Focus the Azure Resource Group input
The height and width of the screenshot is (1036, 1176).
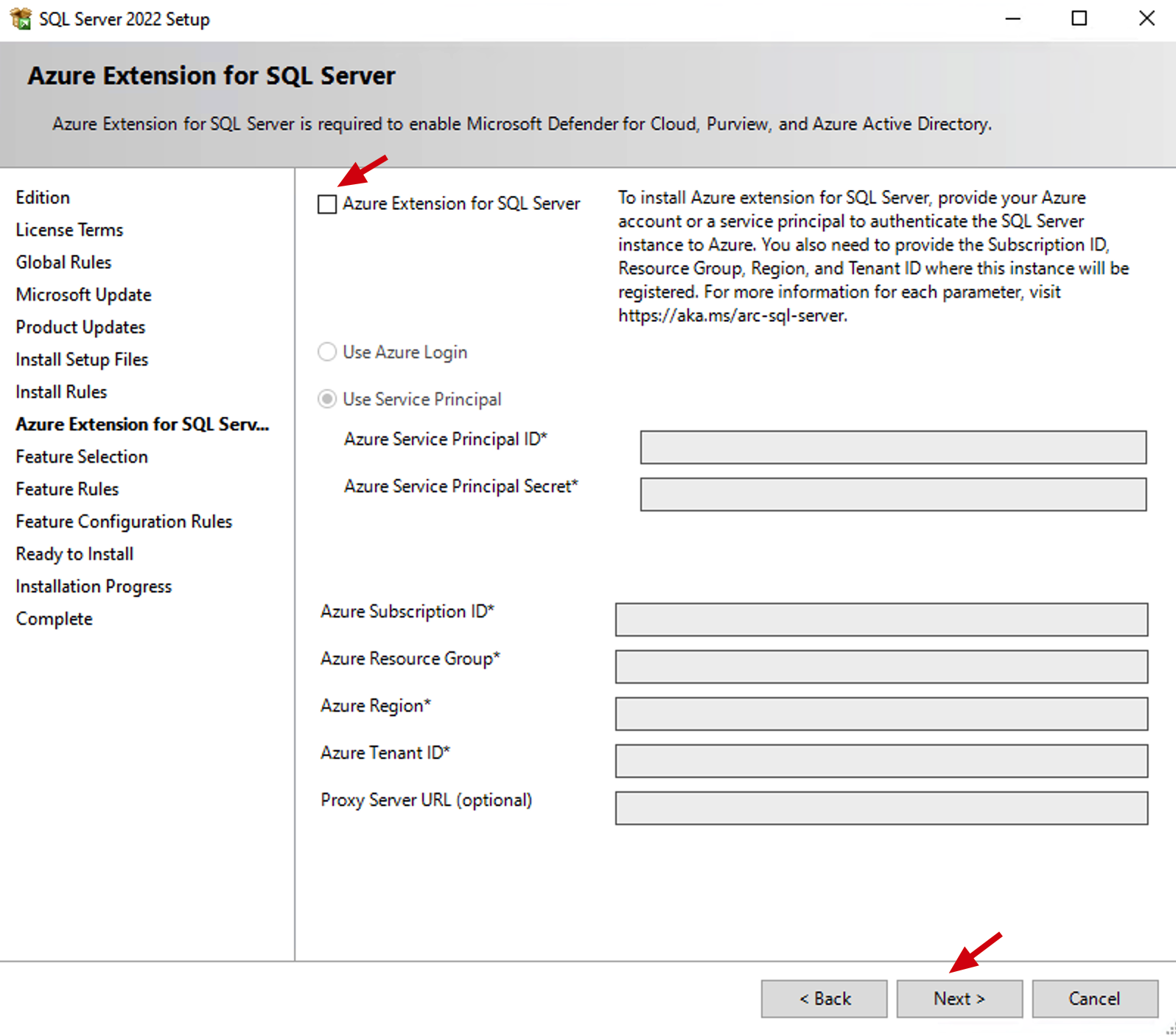click(881, 667)
